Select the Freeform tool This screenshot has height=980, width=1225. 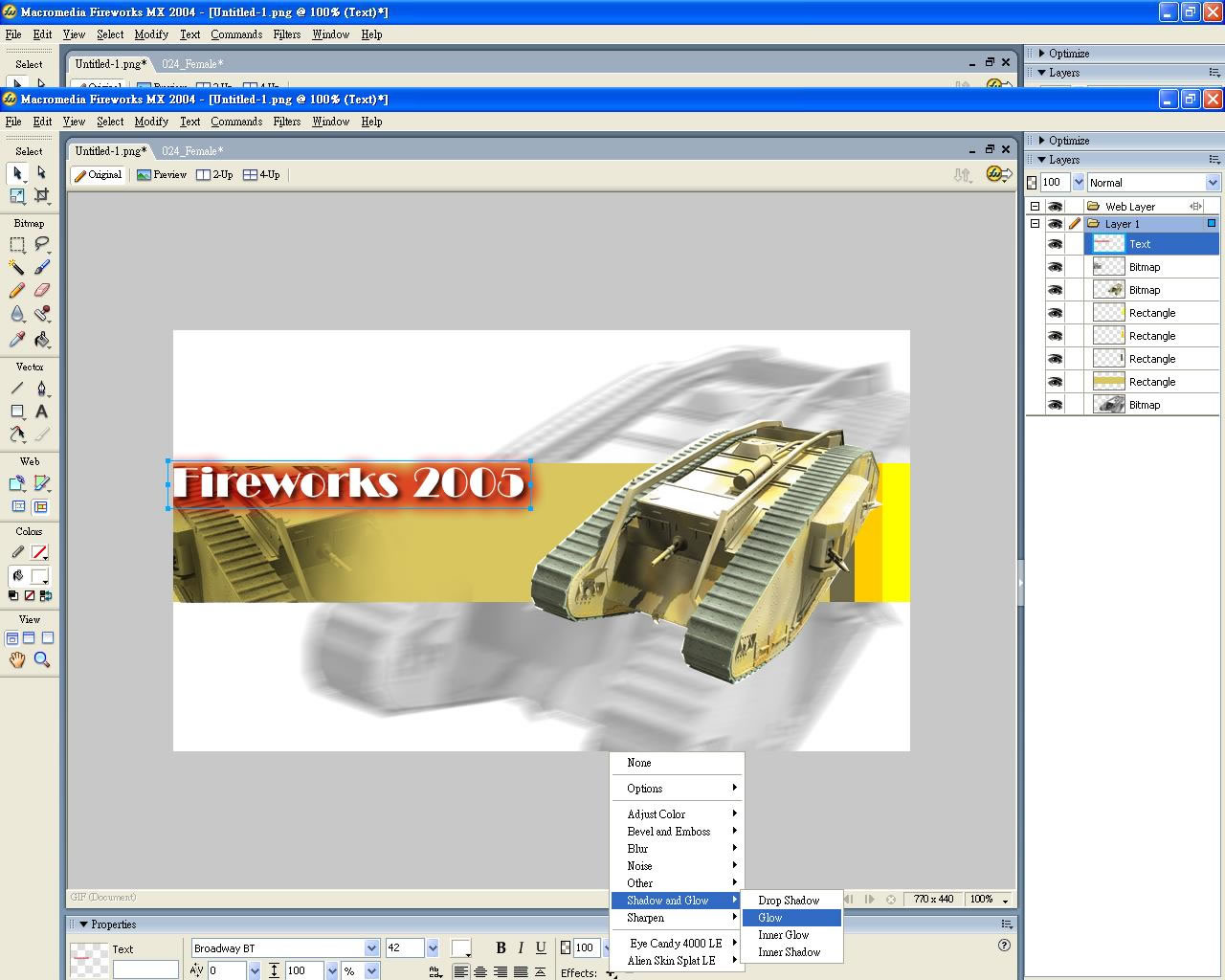pos(17,434)
